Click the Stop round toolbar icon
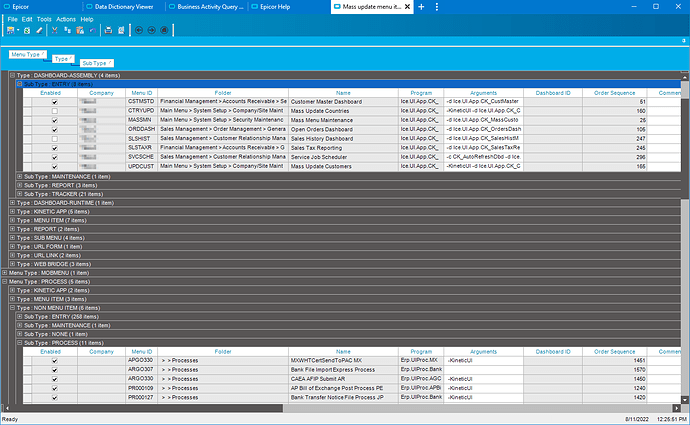690x425 pixels. (x=164, y=30)
